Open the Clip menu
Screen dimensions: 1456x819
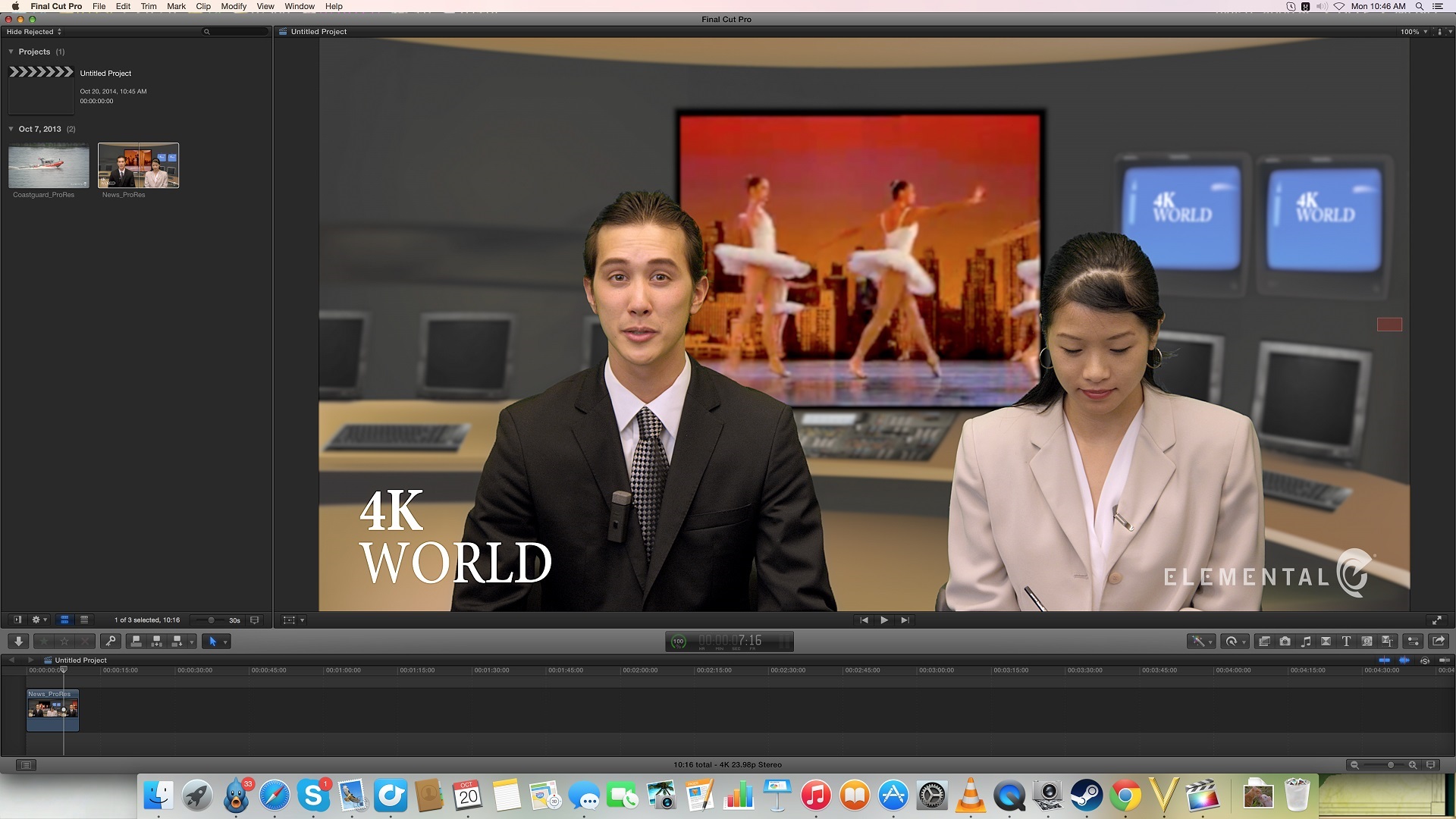203,6
